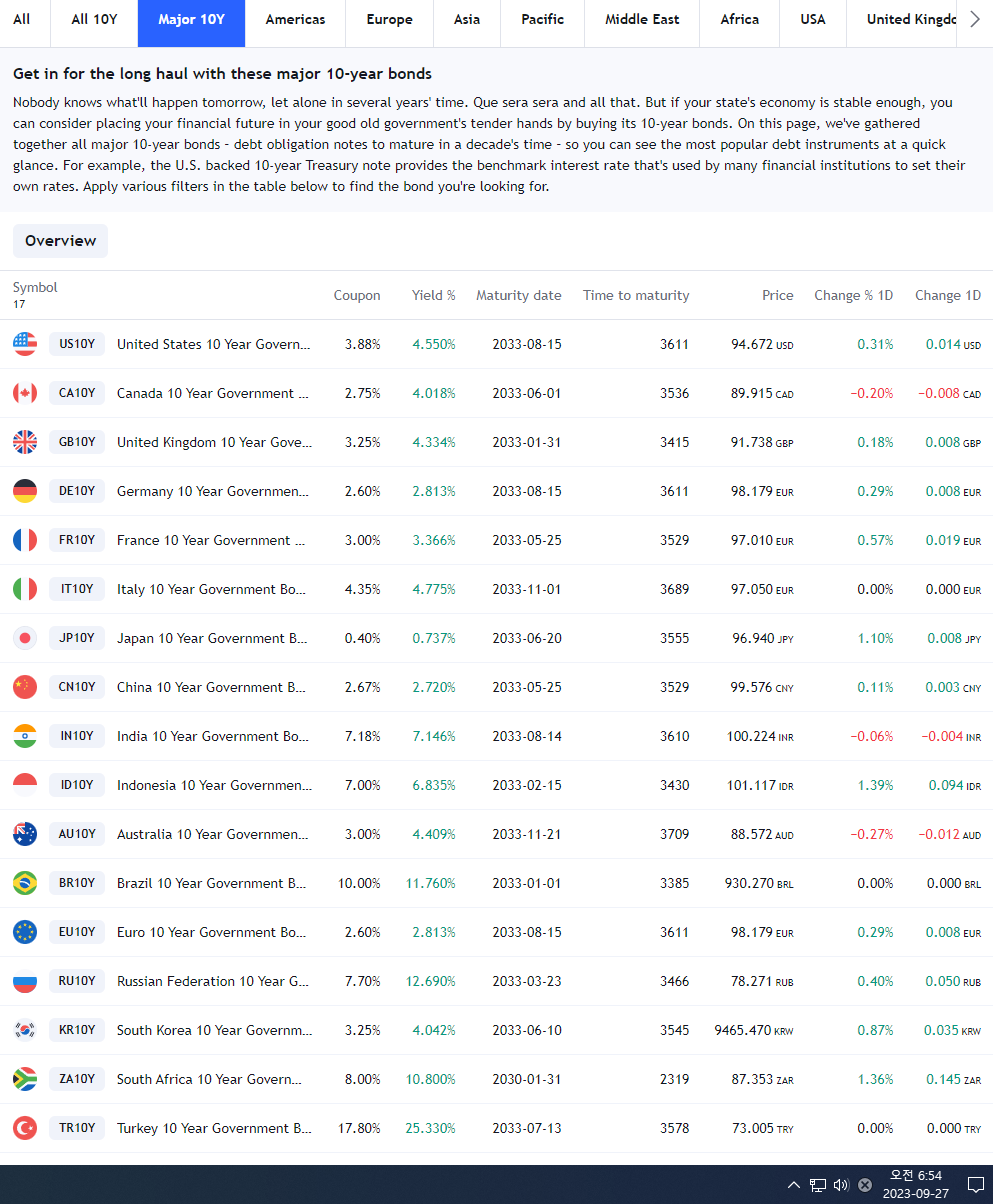This screenshot has width=993, height=1204.
Task: Open Brazil 10 Year Government bond name
Action: tap(212, 883)
